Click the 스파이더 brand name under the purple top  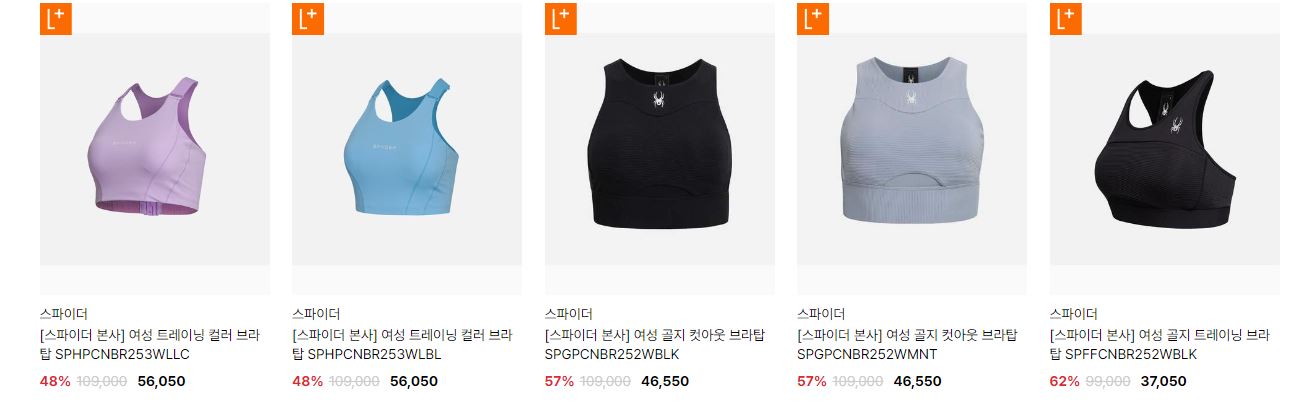pyautogui.click(x=64, y=314)
